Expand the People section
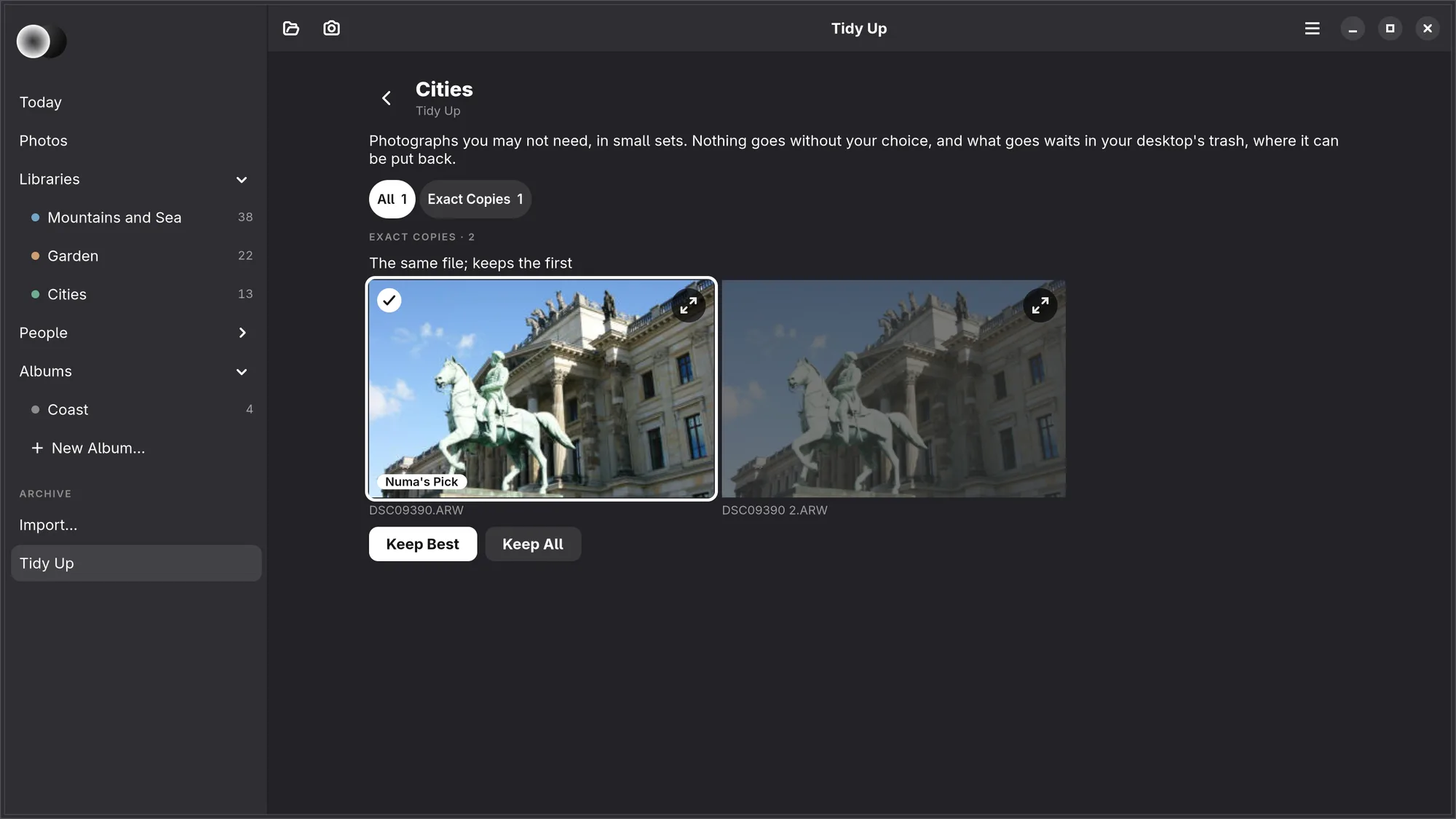 (242, 333)
